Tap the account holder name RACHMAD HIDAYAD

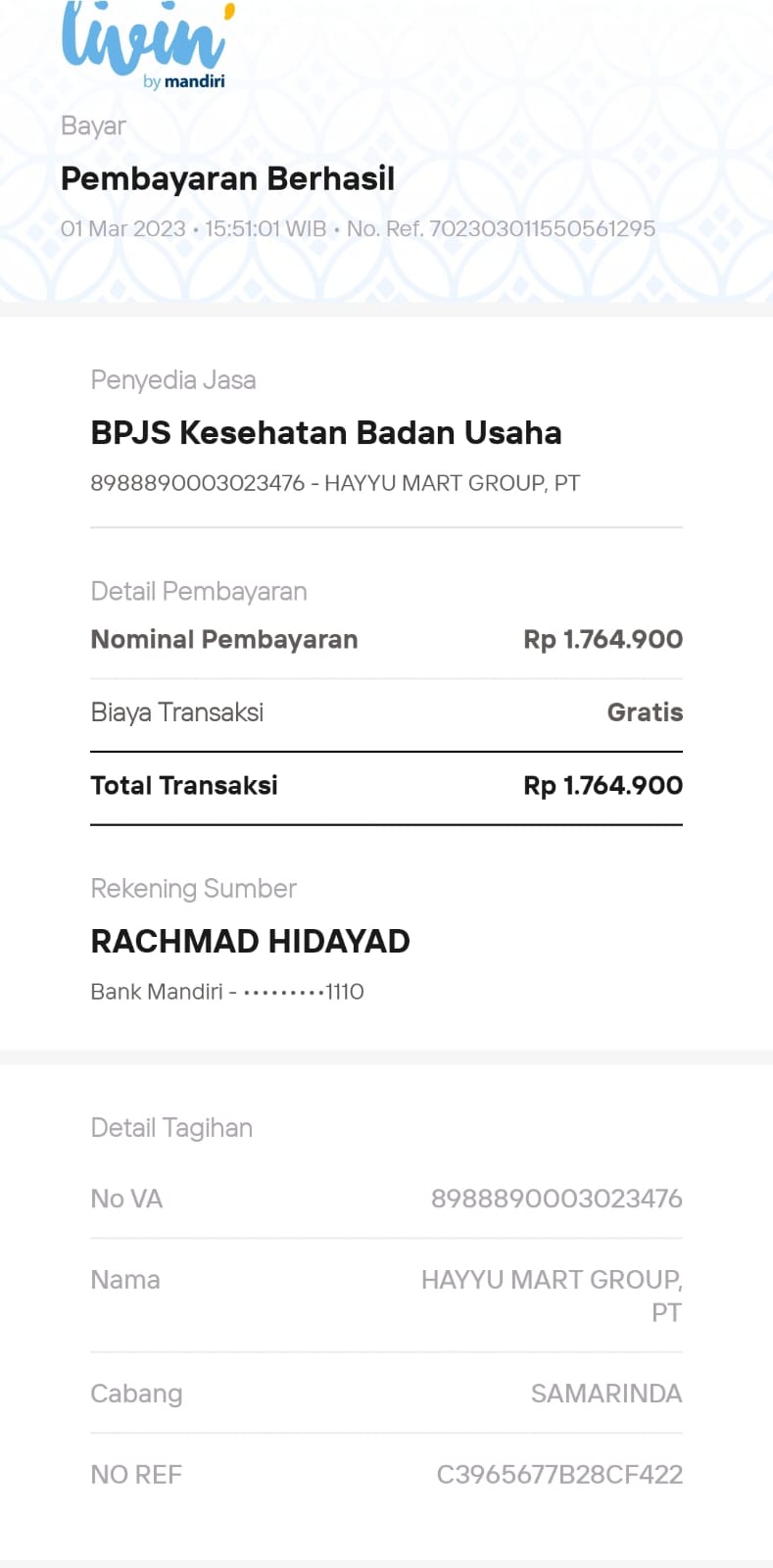pyautogui.click(x=250, y=942)
